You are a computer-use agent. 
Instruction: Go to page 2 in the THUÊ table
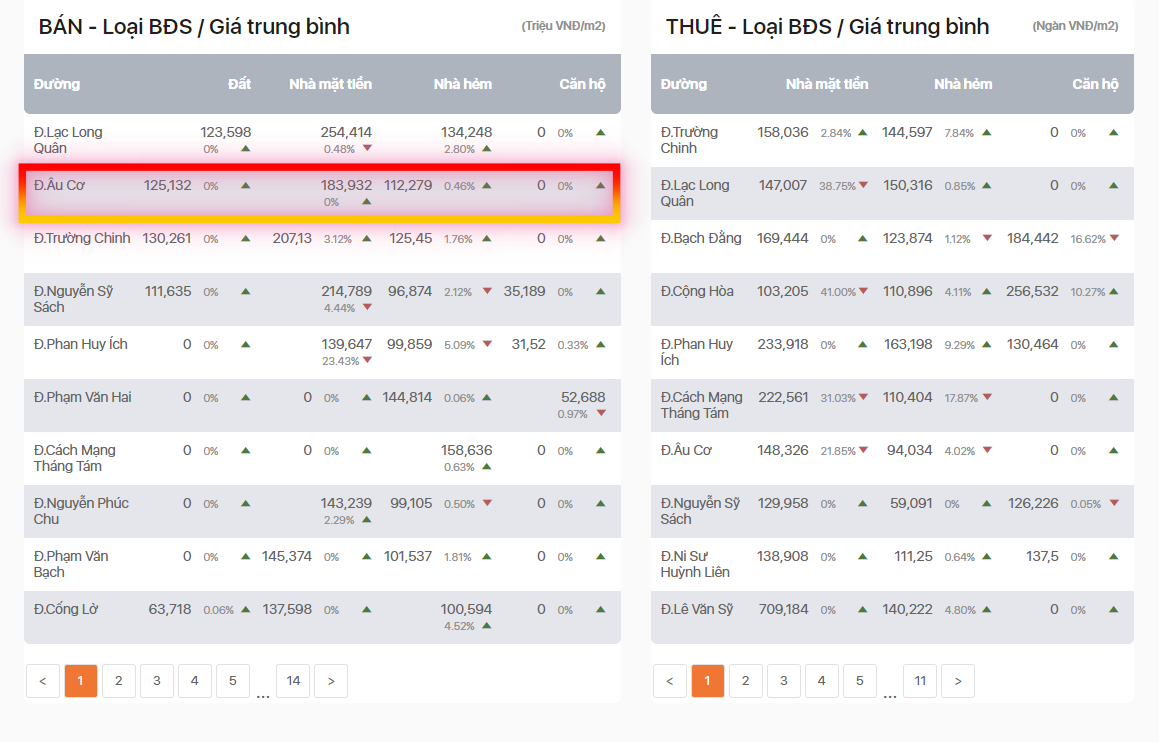point(745,681)
